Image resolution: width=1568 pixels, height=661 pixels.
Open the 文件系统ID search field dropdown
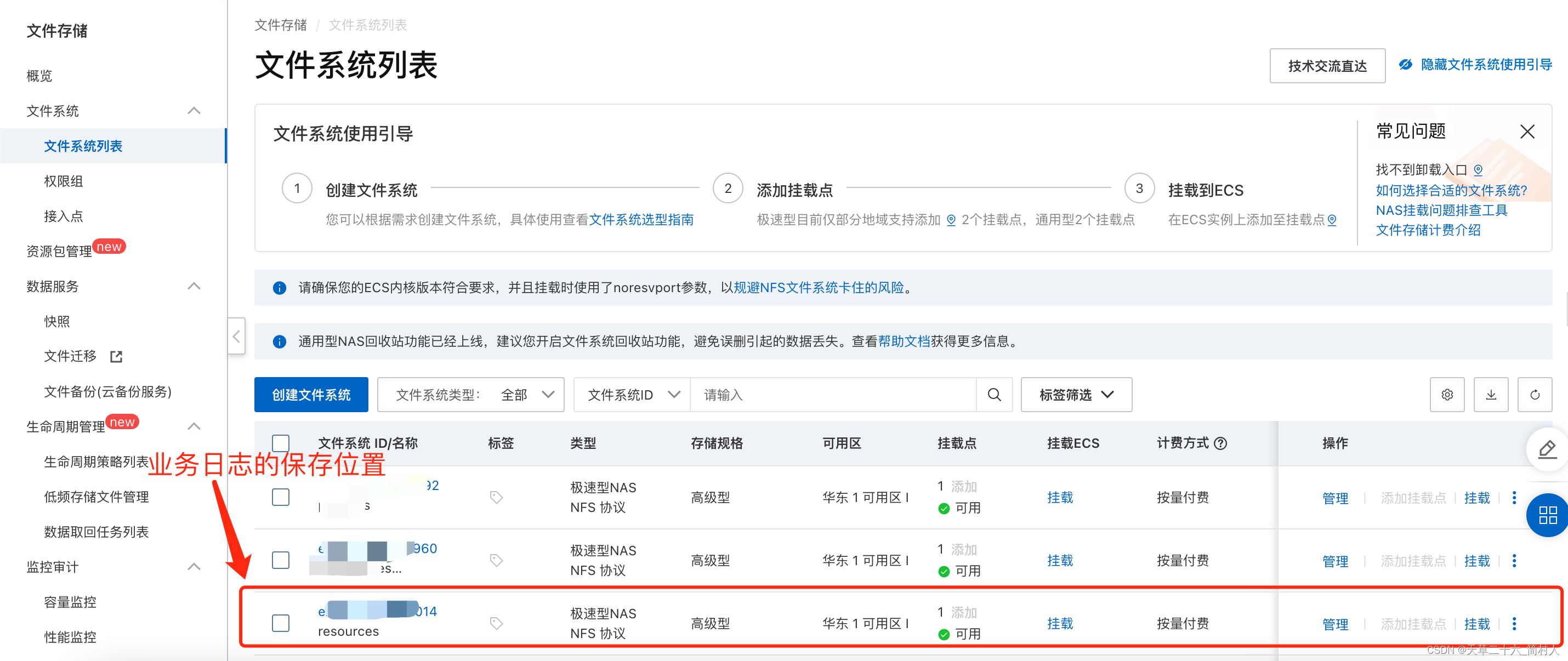(632, 395)
